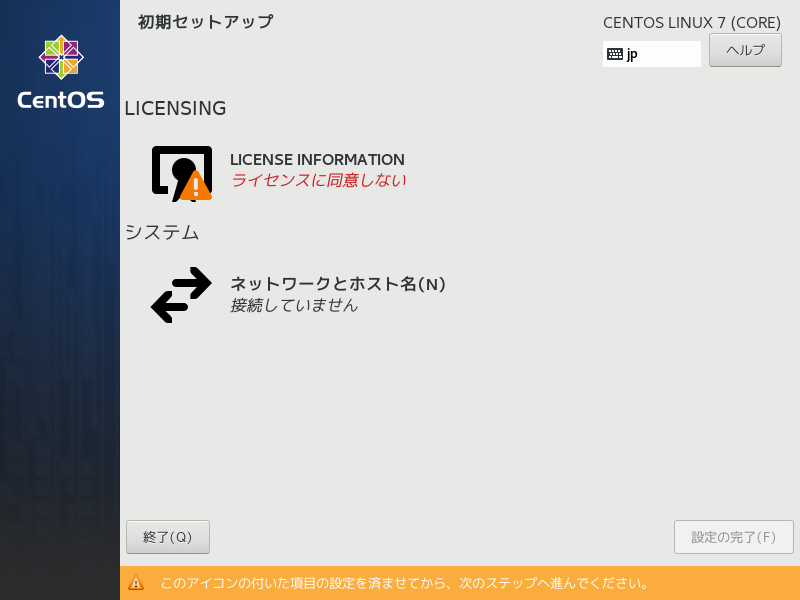
Task: Click the CentOS logo in sidebar
Action: (61, 72)
